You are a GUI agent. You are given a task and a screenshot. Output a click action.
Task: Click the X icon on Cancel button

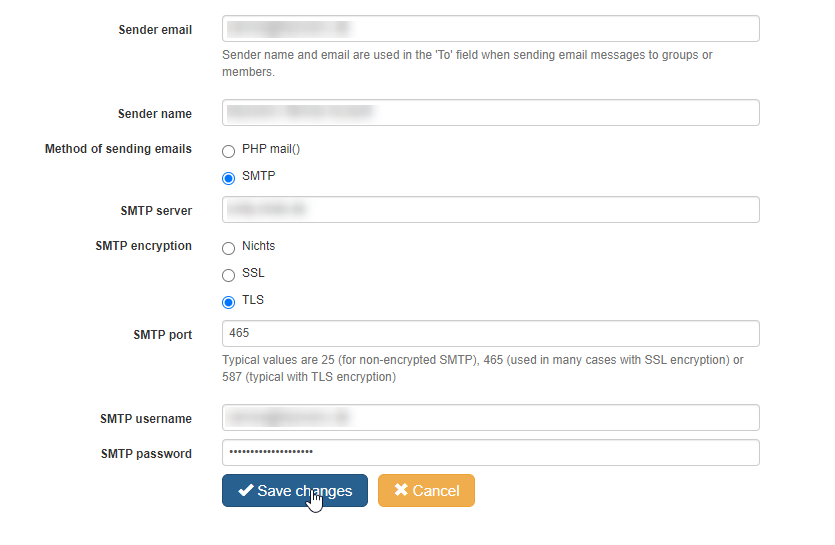click(401, 490)
